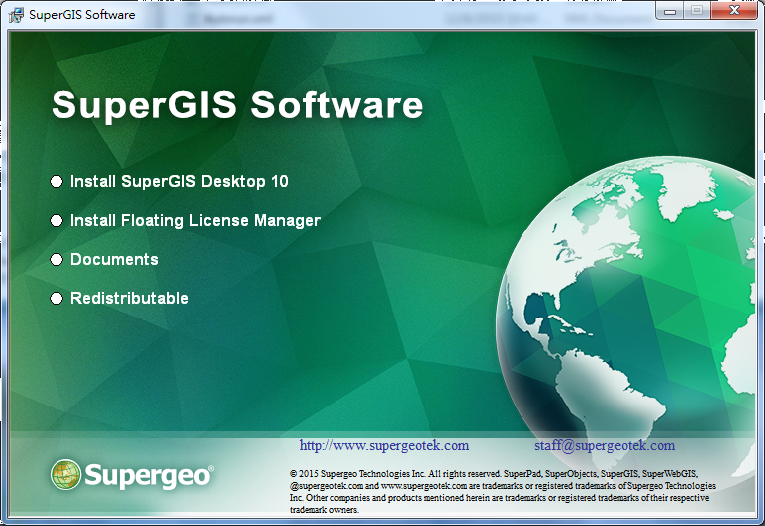Screen dimensions: 765x526
Task: Select the Install Floating License Manager radio bullet
Action: pos(57,221)
